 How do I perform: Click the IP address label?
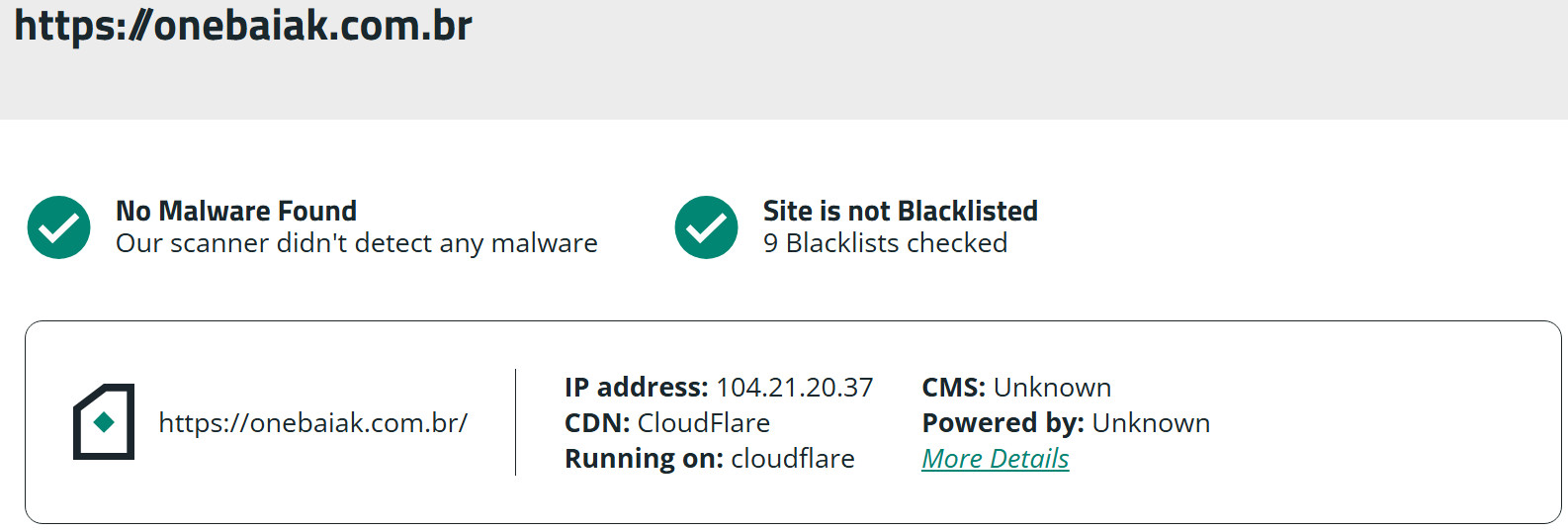[636, 388]
